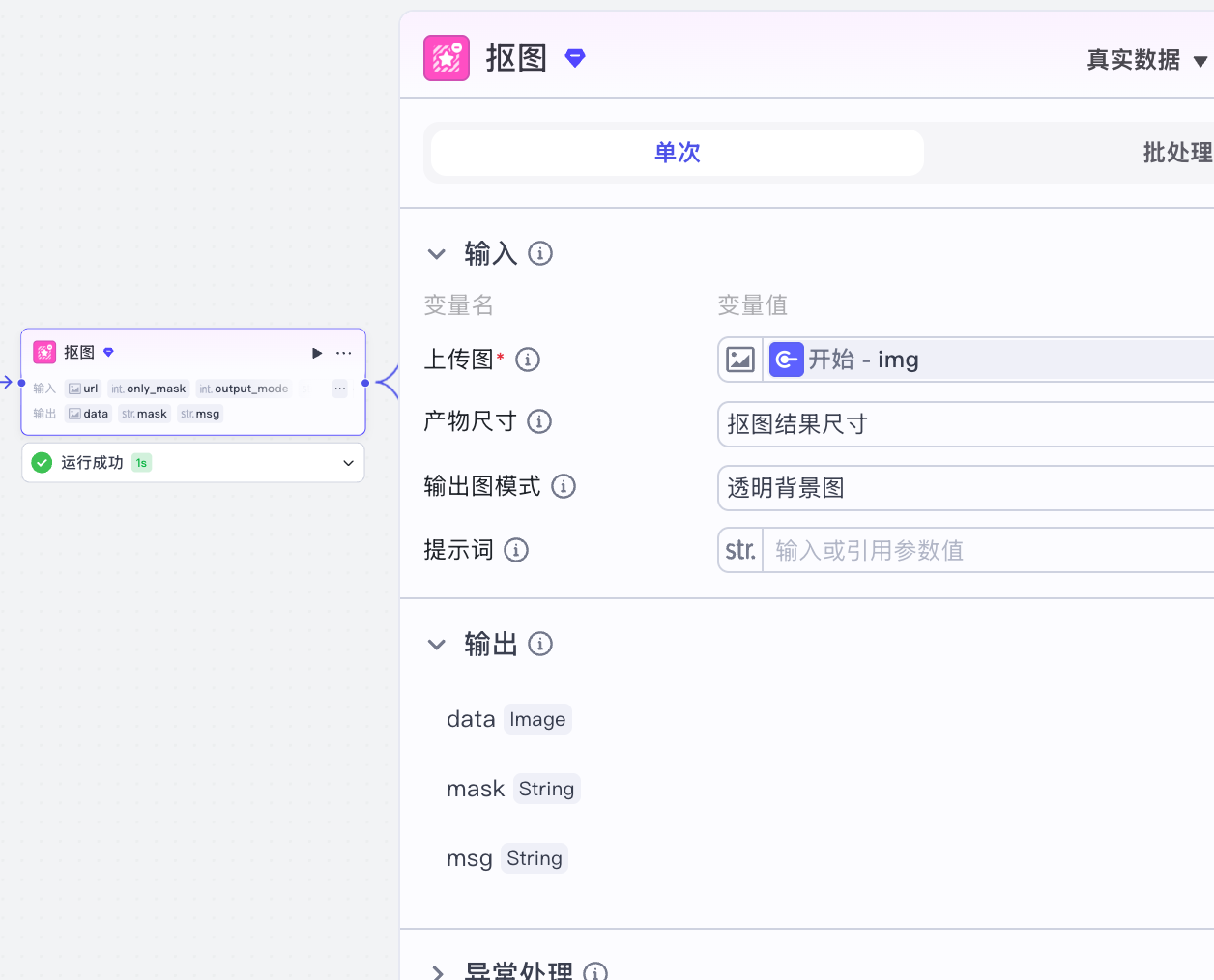The width and height of the screenshot is (1214, 980).
Task: Show hidden input parameters on 抠图 node
Action: point(339,389)
